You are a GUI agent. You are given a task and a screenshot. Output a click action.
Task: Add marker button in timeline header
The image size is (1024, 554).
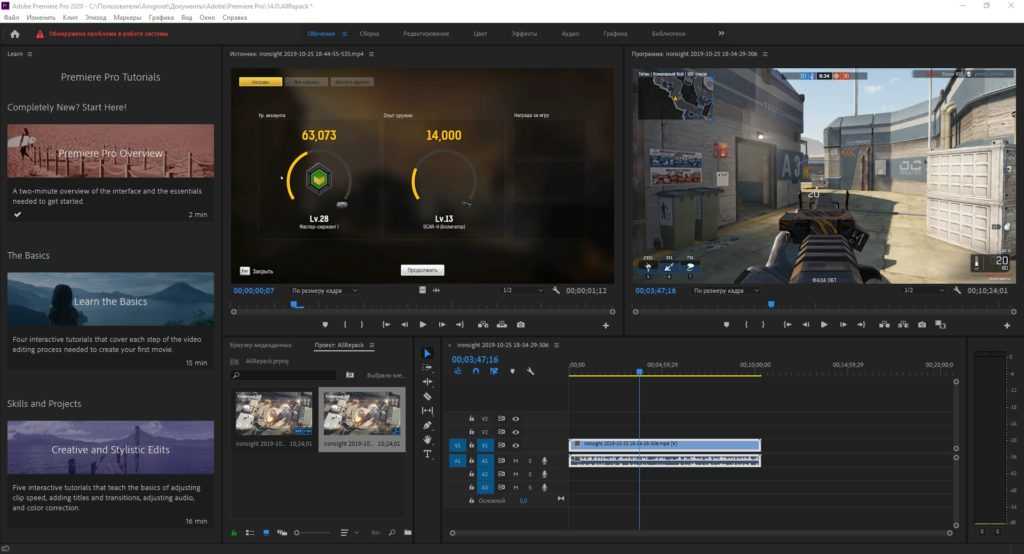coord(512,371)
